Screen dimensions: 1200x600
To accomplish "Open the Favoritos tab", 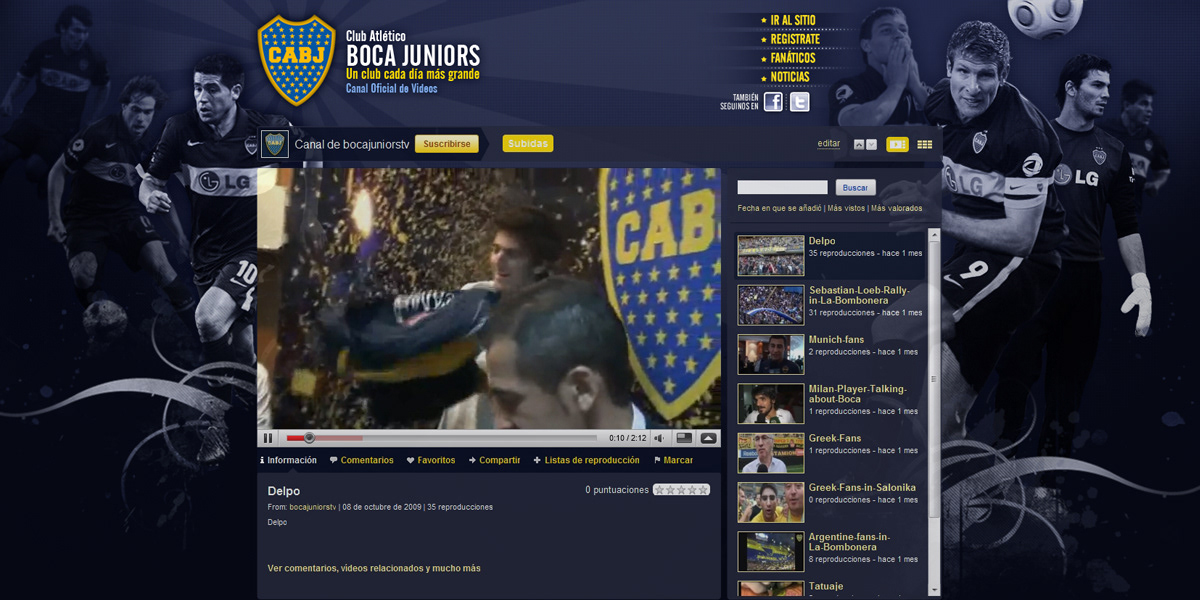I will (431, 461).
